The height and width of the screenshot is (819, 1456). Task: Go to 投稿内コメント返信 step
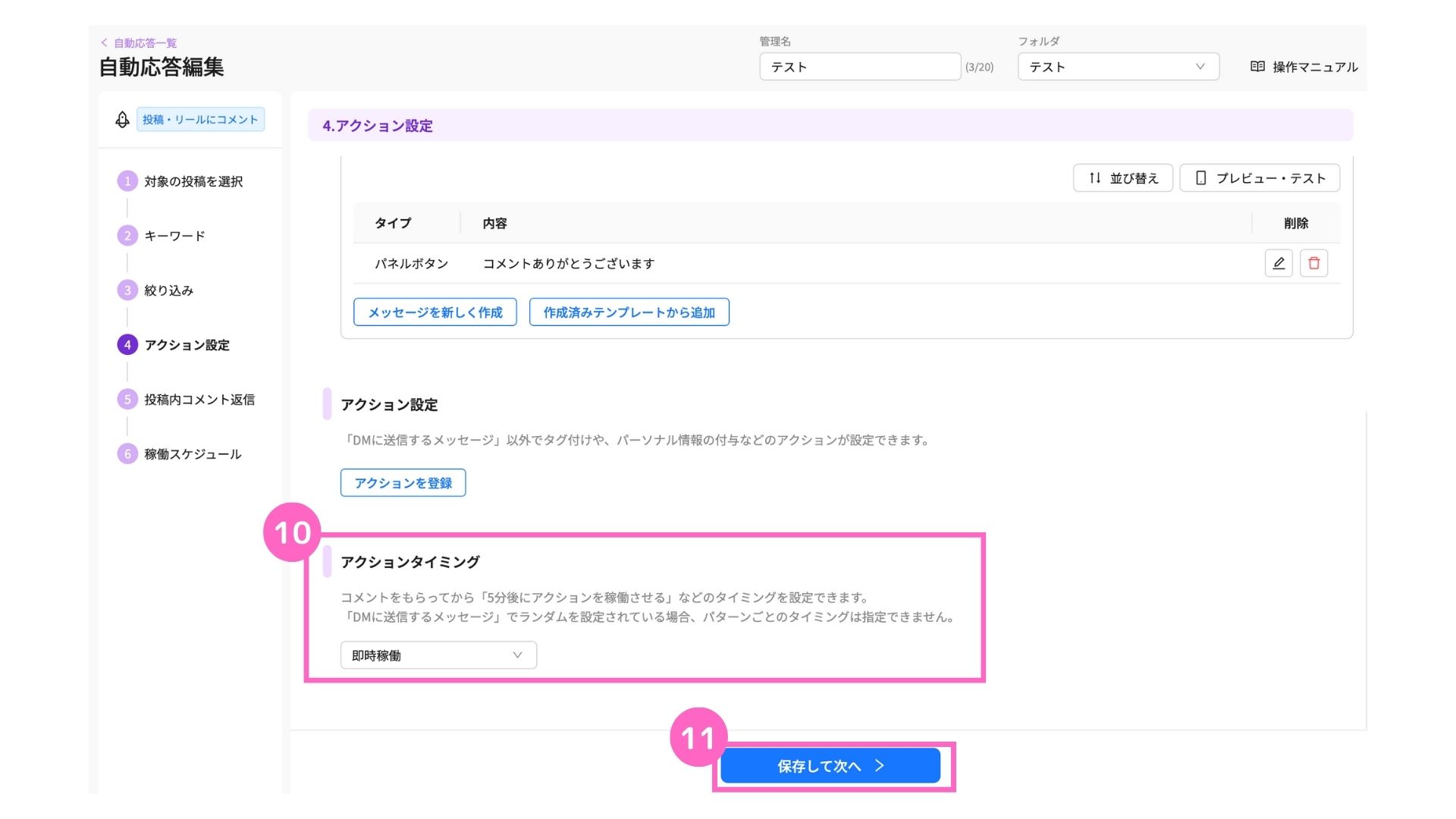click(199, 400)
